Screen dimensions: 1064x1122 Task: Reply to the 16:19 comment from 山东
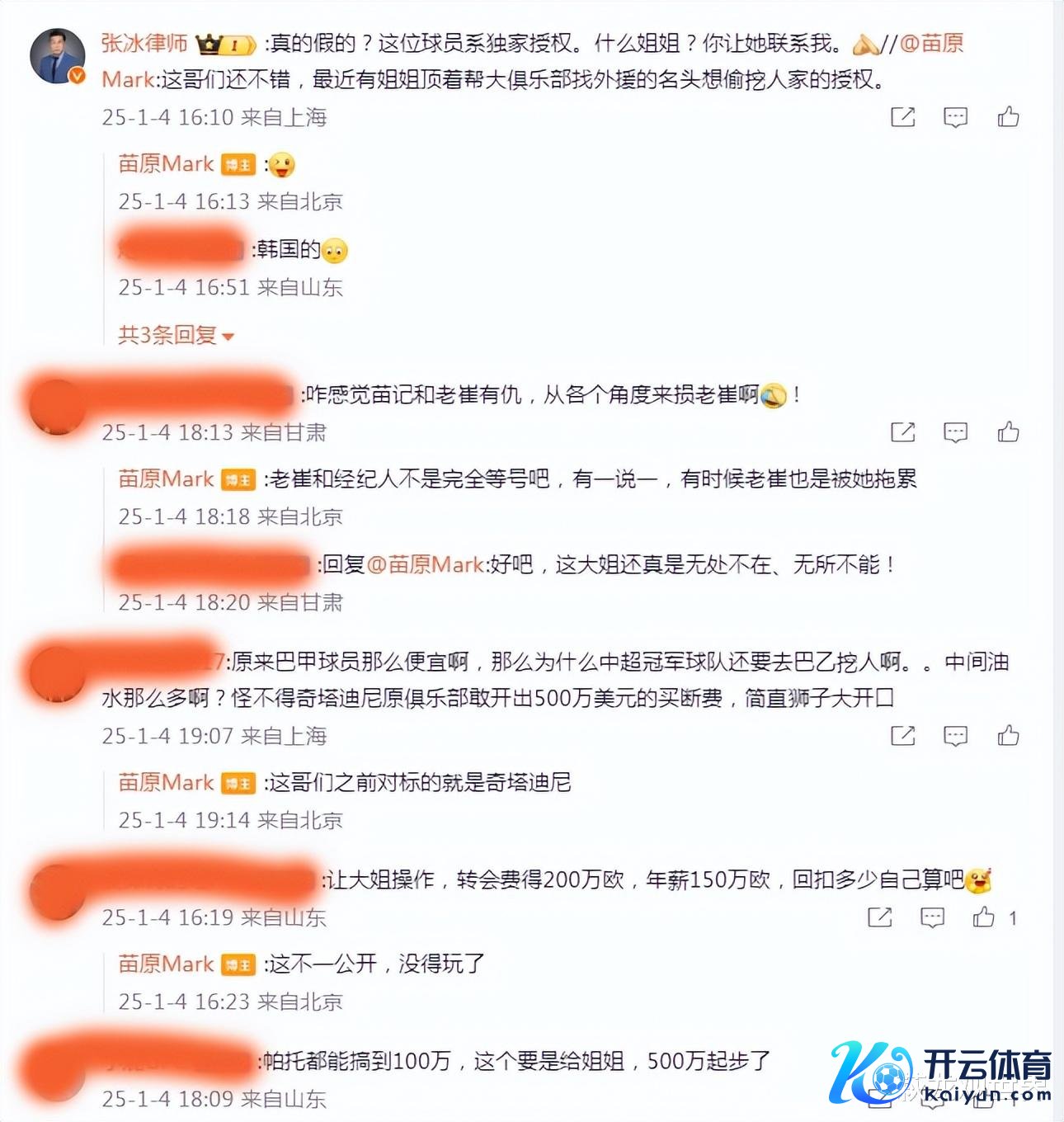click(932, 918)
